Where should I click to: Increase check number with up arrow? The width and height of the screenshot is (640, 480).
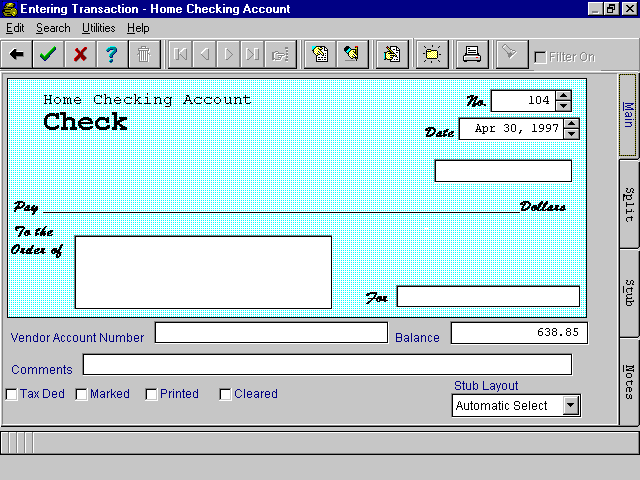[563, 96]
